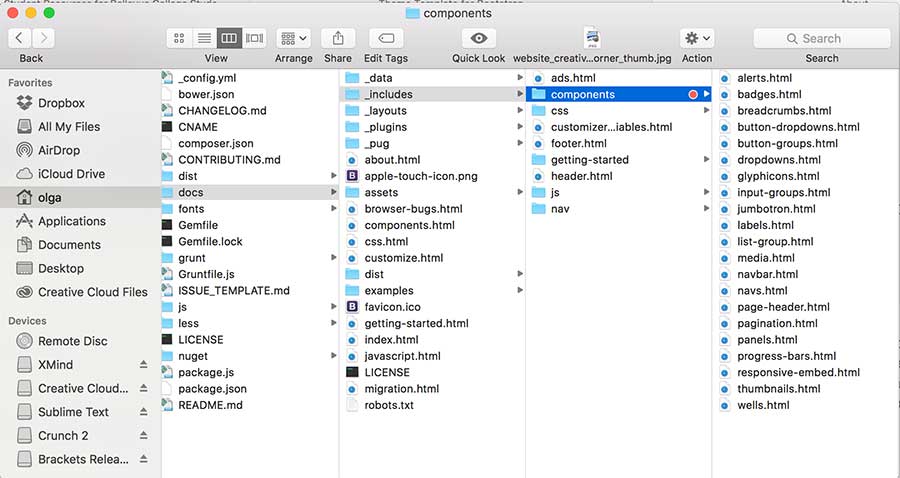Open Quick Look eye icon
Screen dimensions: 900x478
[479, 38]
